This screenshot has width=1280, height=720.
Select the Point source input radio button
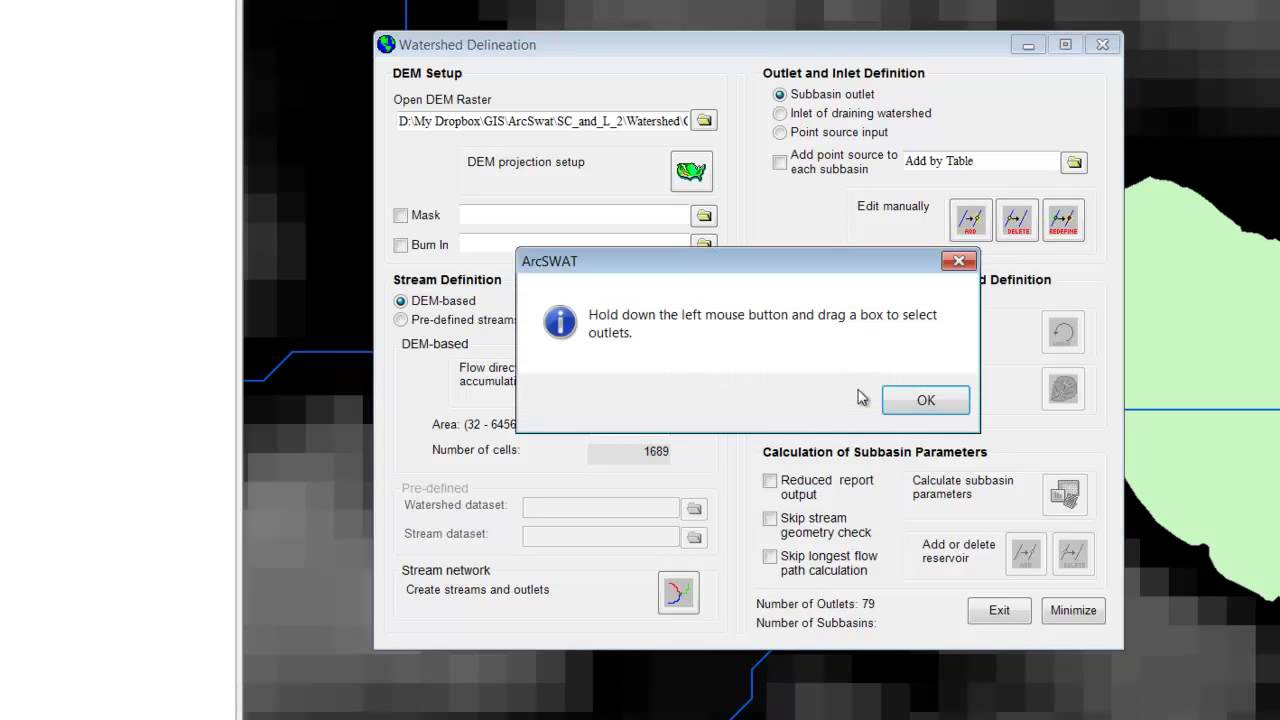780,132
